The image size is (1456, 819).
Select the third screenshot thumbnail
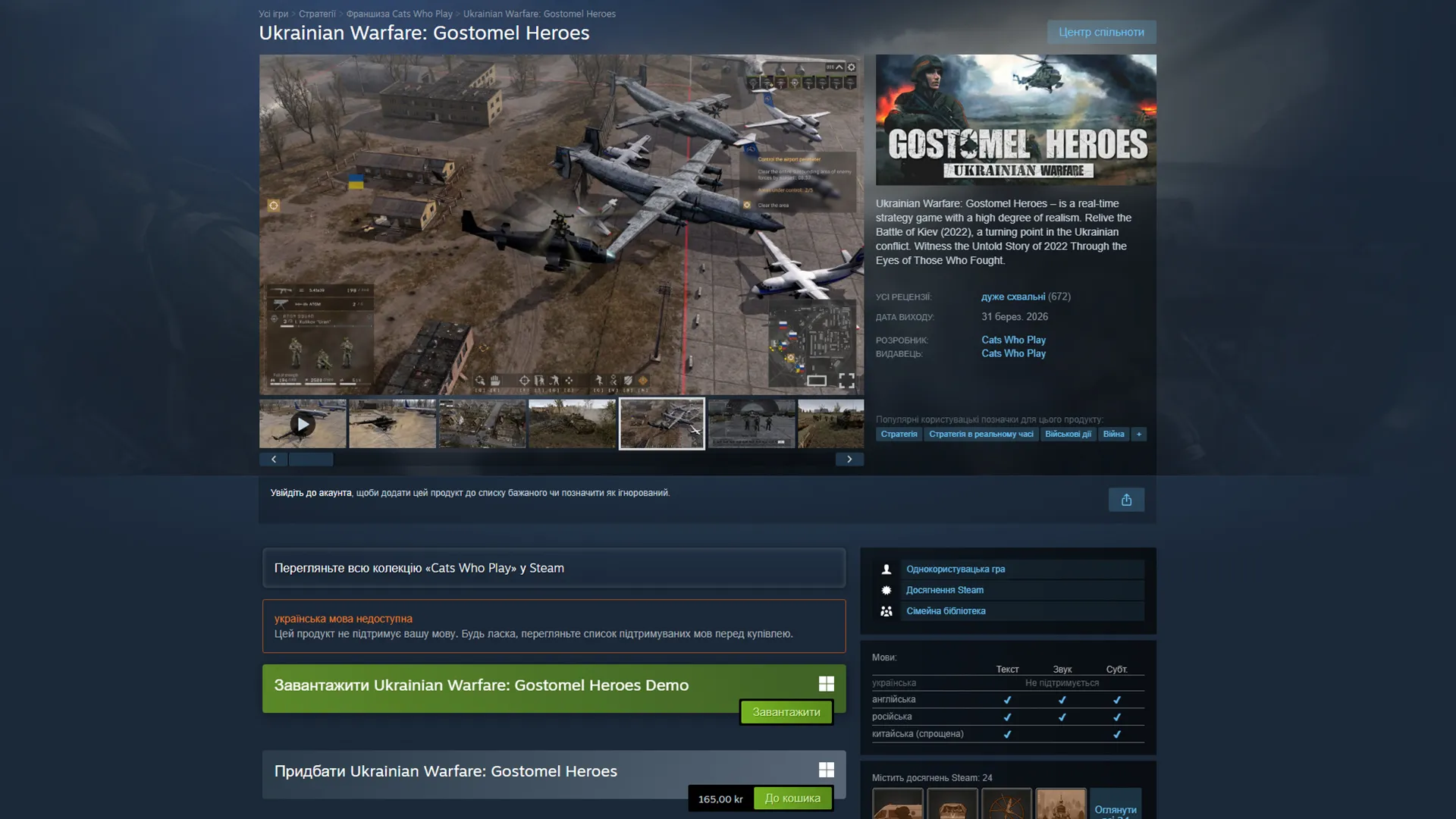[482, 424]
